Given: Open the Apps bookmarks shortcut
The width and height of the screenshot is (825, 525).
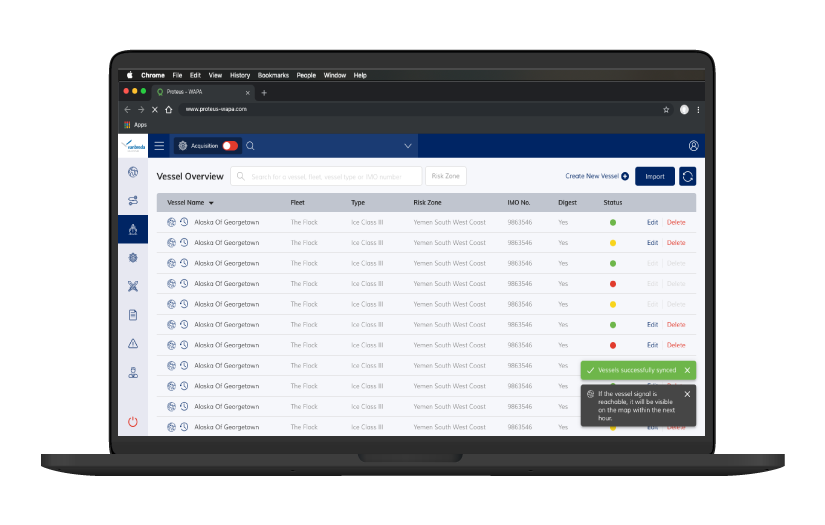Looking at the screenshot, I should click(135, 125).
